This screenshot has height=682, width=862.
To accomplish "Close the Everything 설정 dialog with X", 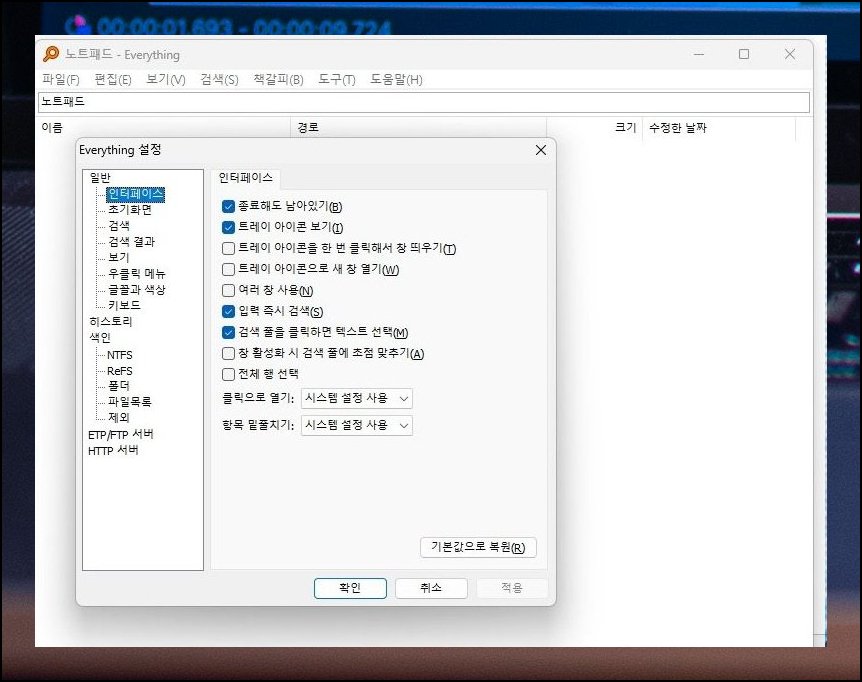I will (540, 150).
